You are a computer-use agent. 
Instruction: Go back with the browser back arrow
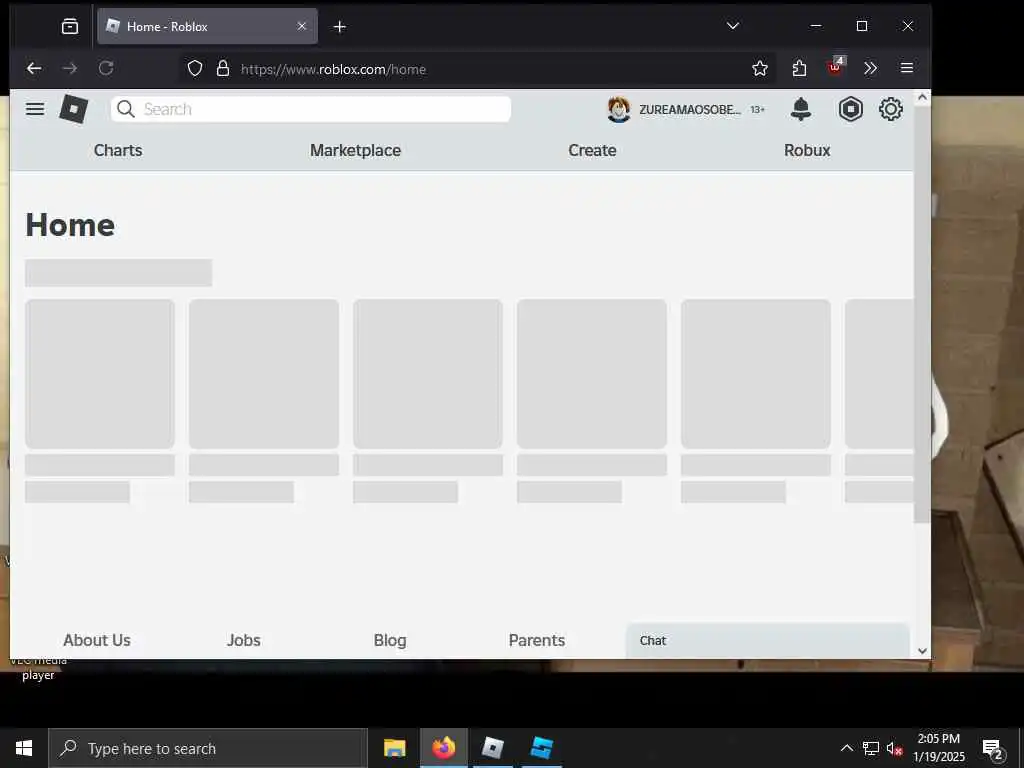click(34, 68)
